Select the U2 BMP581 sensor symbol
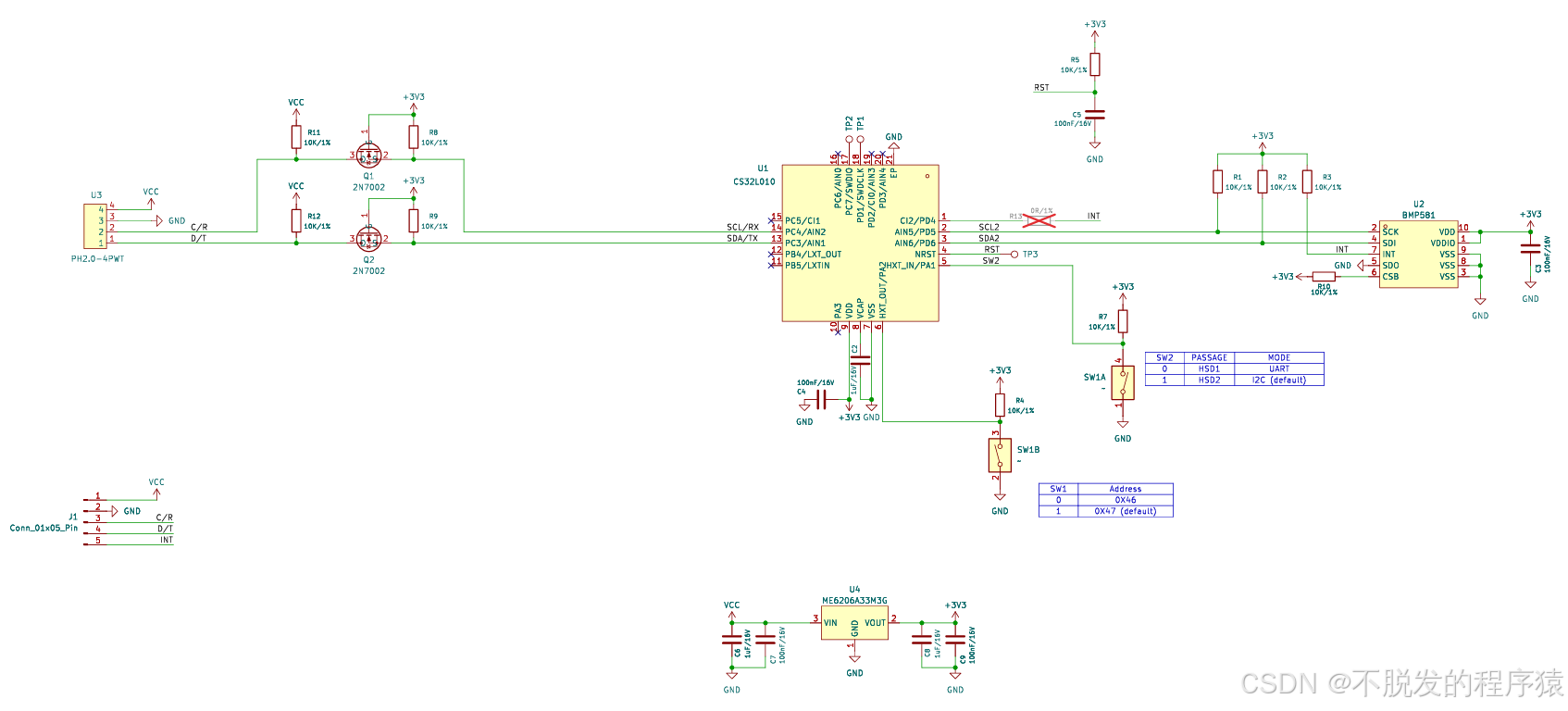The height and width of the screenshot is (711, 1568). pos(1418,254)
